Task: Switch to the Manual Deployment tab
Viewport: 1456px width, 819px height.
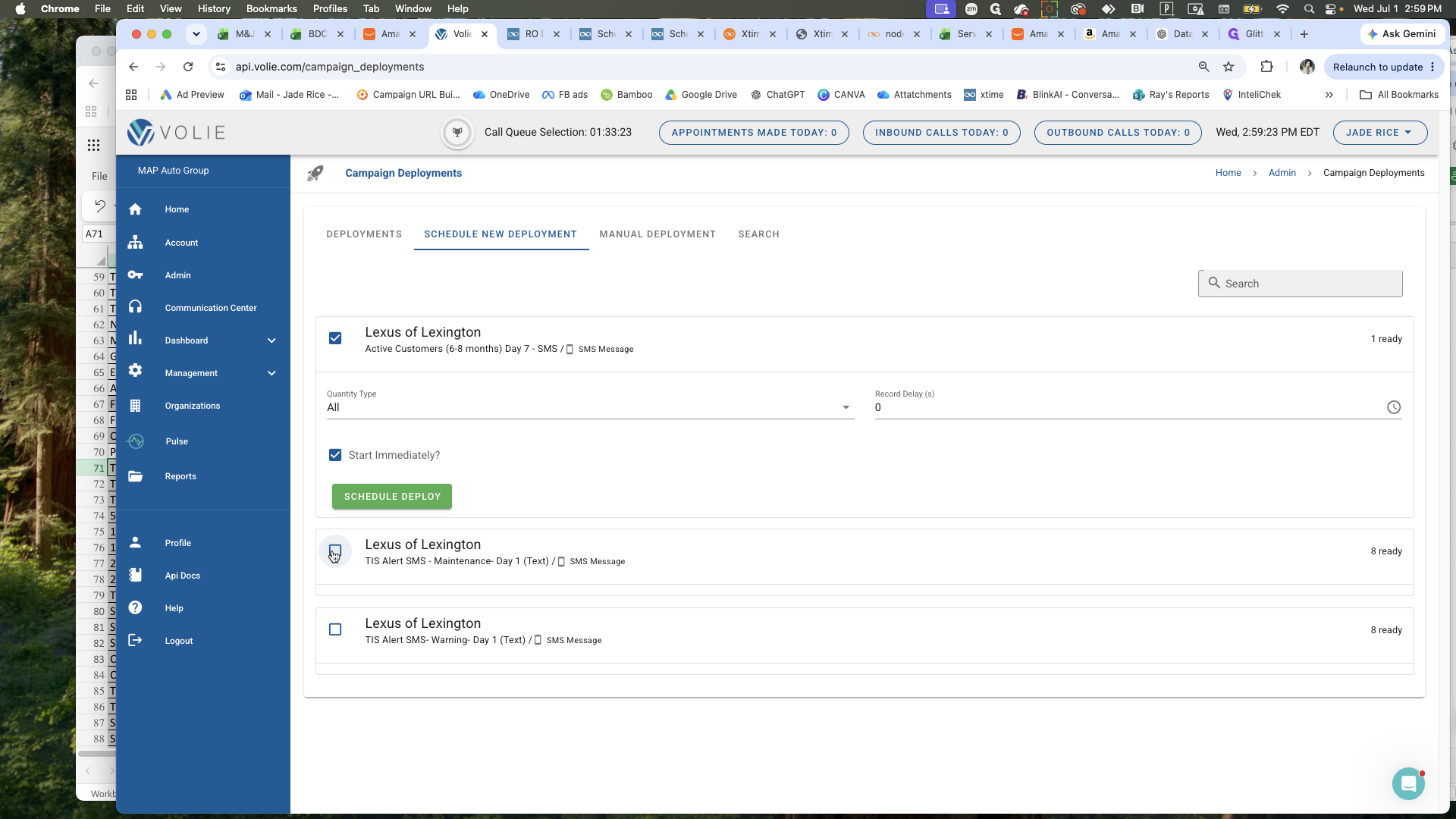Action: pyautogui.click(x=657, y=234)
